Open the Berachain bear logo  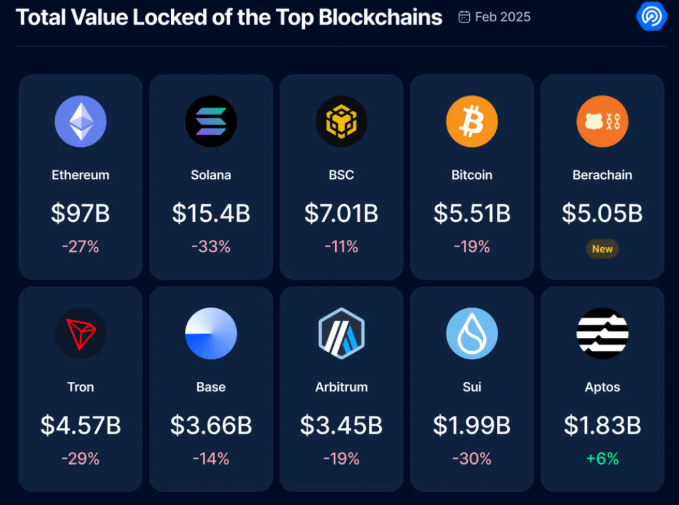tap(602, 122)
